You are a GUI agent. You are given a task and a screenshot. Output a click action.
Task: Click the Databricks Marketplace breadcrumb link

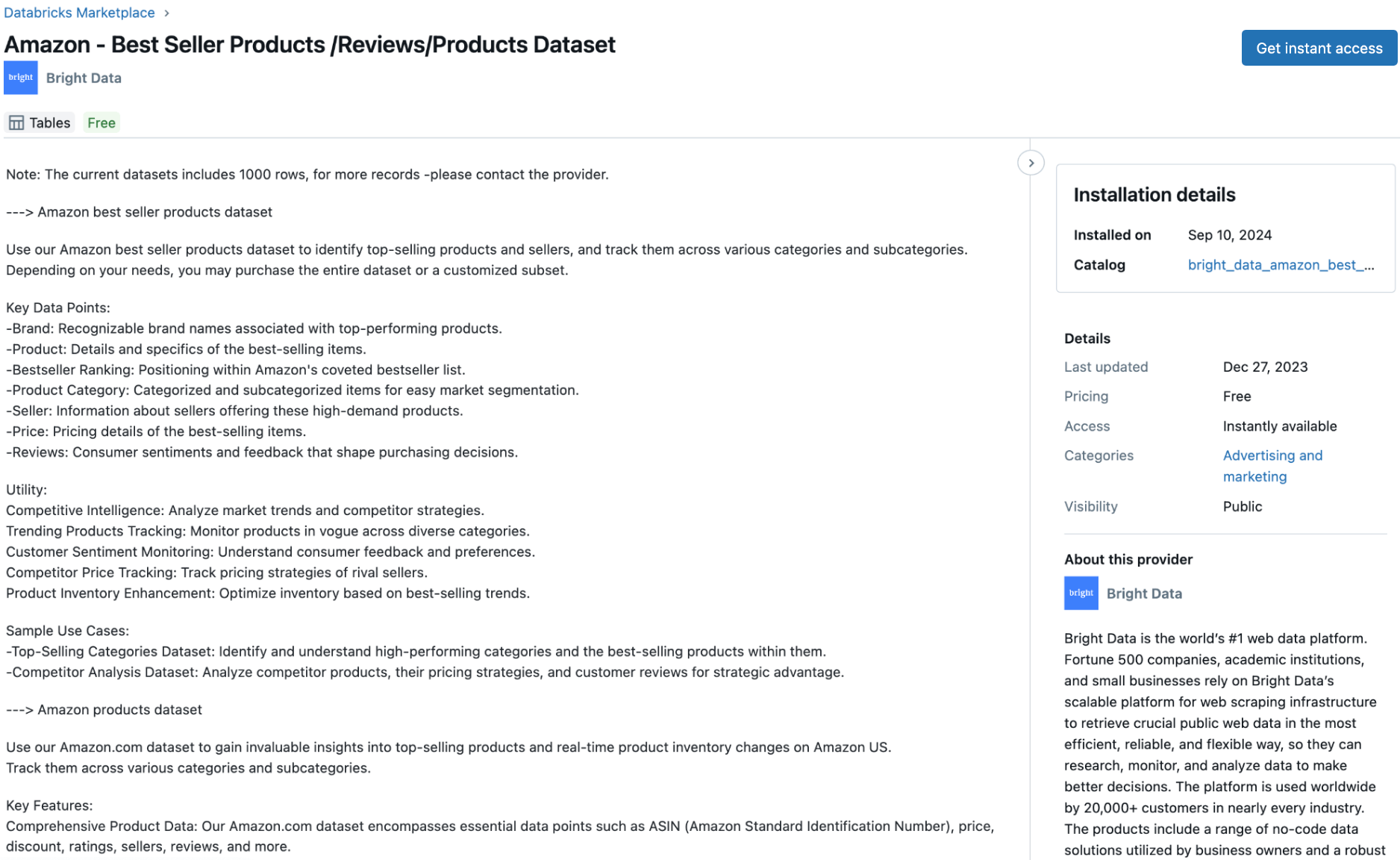79,13
